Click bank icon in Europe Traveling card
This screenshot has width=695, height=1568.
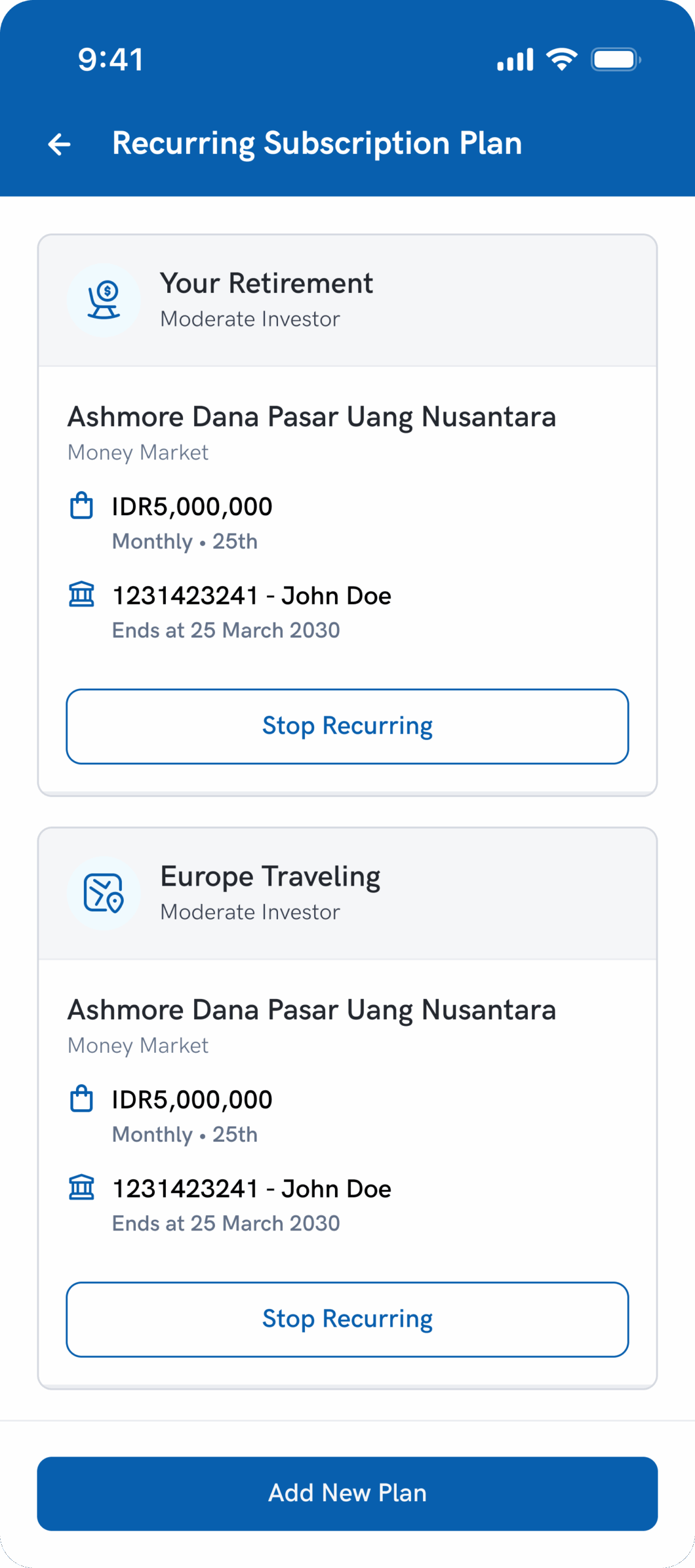pos(81,1188)
